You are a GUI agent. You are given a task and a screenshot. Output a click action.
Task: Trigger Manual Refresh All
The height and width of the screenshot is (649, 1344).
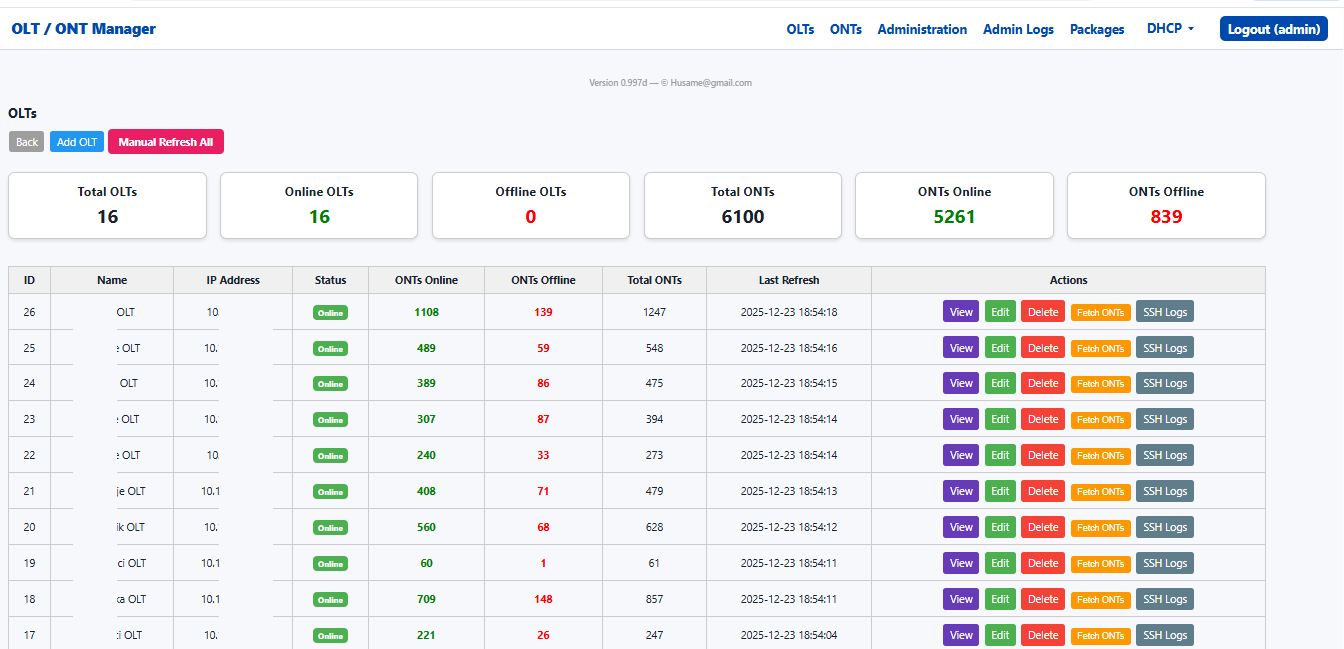point(165,141)
